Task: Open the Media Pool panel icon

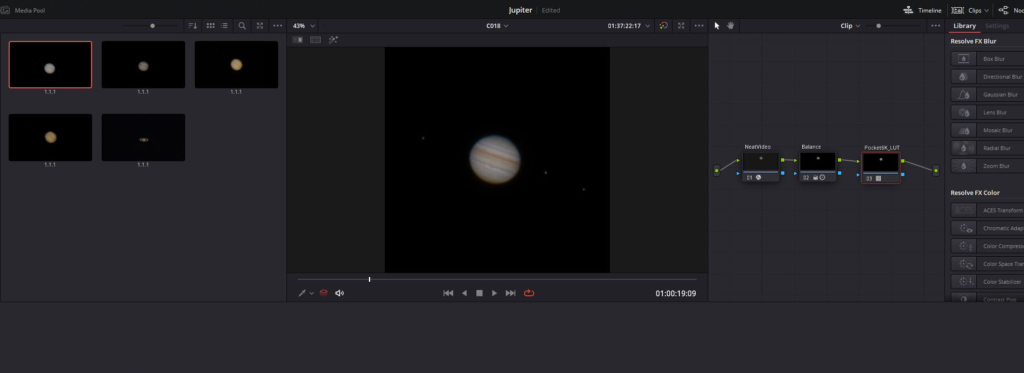Action: point(5,10)
